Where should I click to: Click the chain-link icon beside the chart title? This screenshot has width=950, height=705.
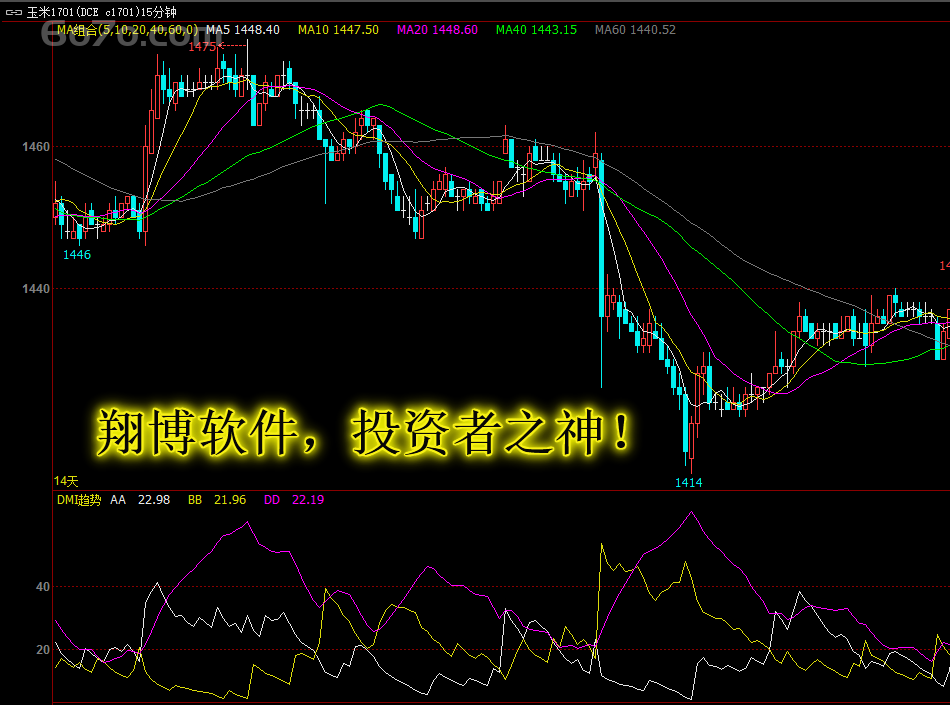(13, 12)
